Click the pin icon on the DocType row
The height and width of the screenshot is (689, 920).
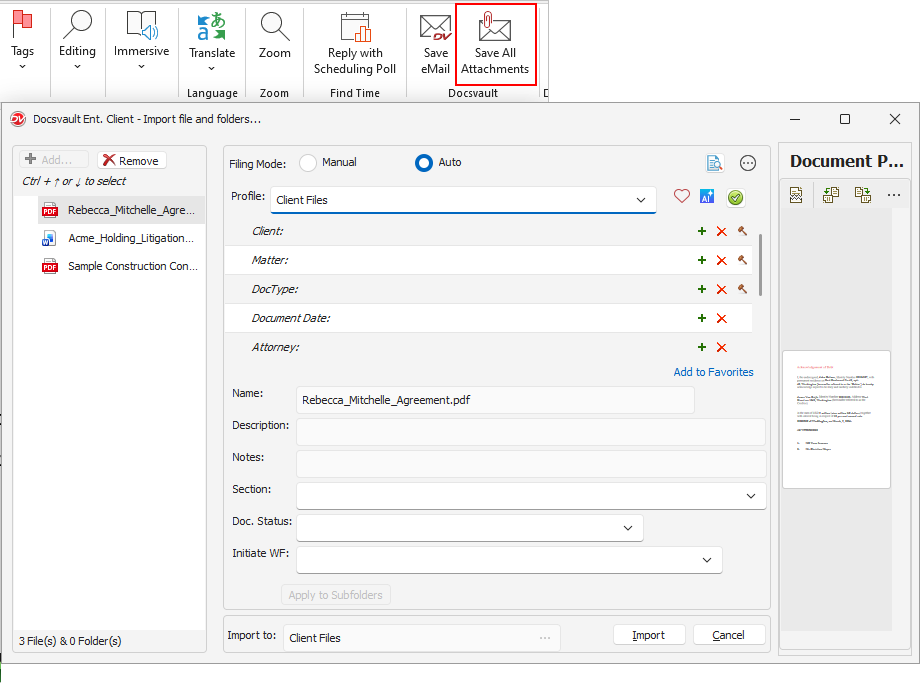click(x=742, y=289)
